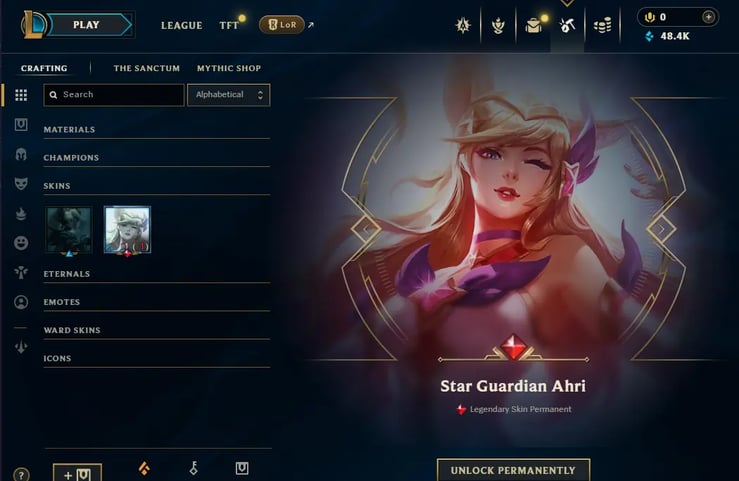Select the Star Guardian Ahri skin thumbnail
This screenshot has width=739, height=481.
(x=127, y=229)
